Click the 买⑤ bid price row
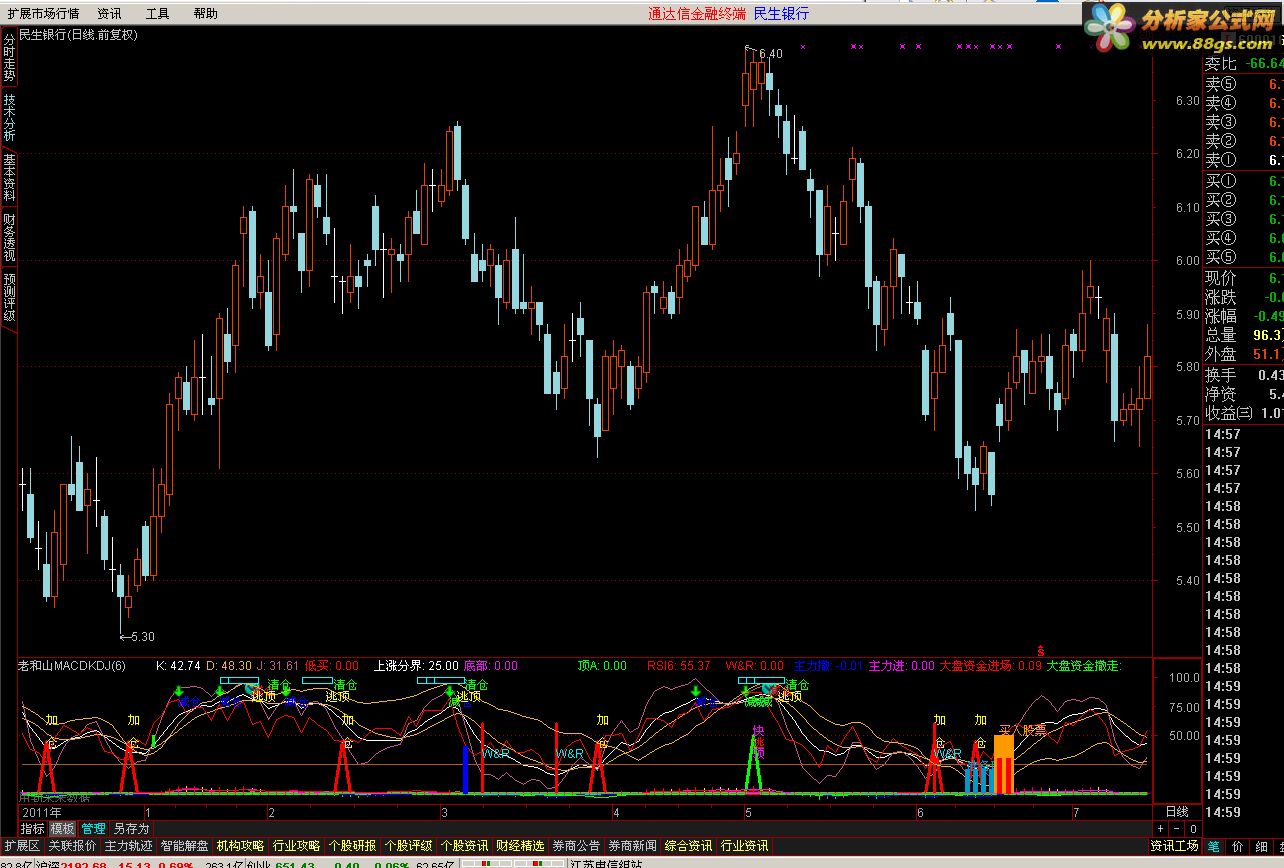 point(1243,257)
